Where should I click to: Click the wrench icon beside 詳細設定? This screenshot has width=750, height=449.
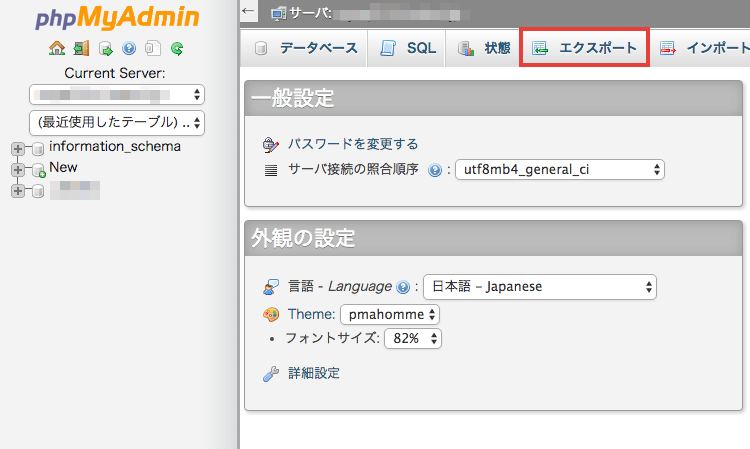tap(271, 373)
